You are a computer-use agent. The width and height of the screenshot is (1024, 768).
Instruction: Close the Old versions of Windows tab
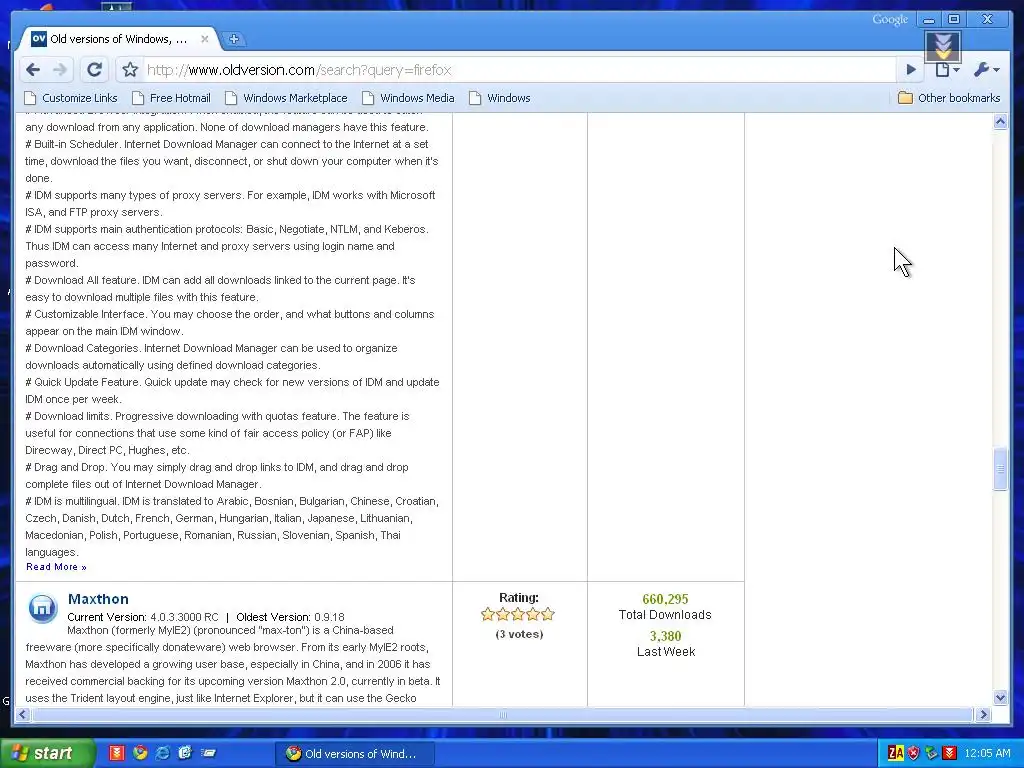(204, 39)
